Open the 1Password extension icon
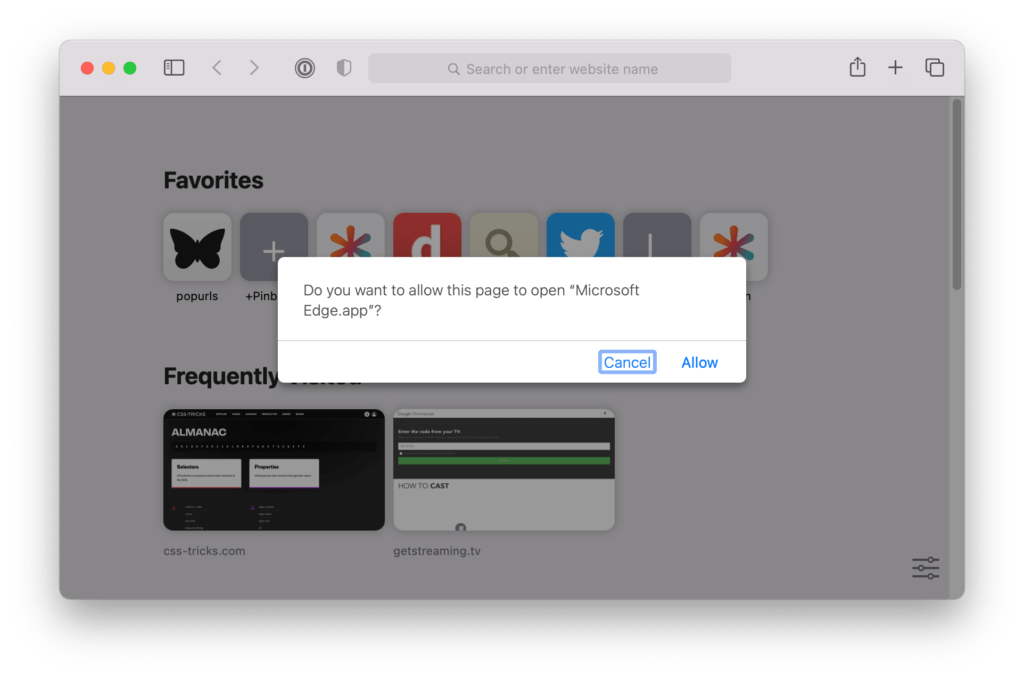 tap(304, 68)
